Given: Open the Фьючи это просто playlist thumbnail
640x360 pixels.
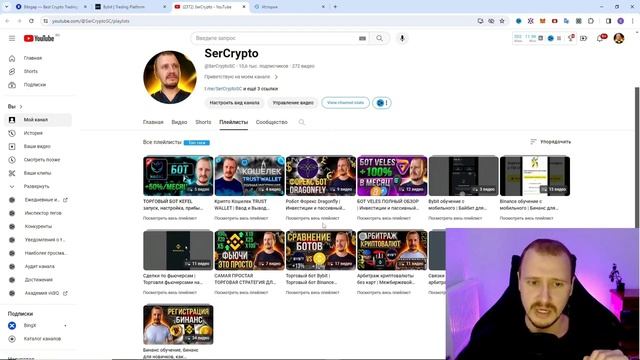Looking at the screenshot, I should click(249, 250).
